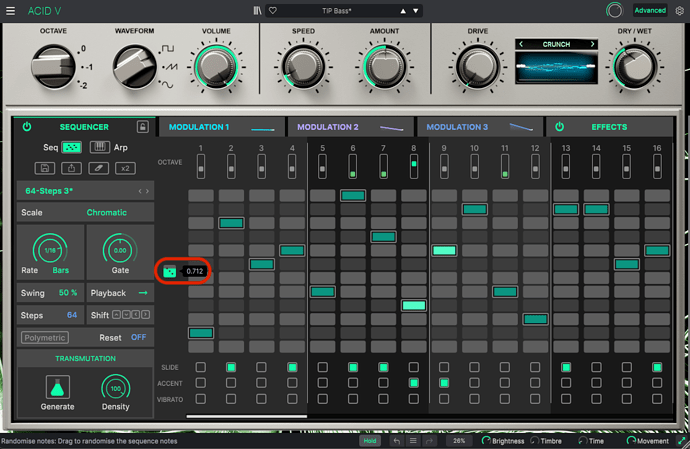Screen dimensions: 690x449
Task: Open the history list icon
Action: pyautogui.click(x=413, y=441)
